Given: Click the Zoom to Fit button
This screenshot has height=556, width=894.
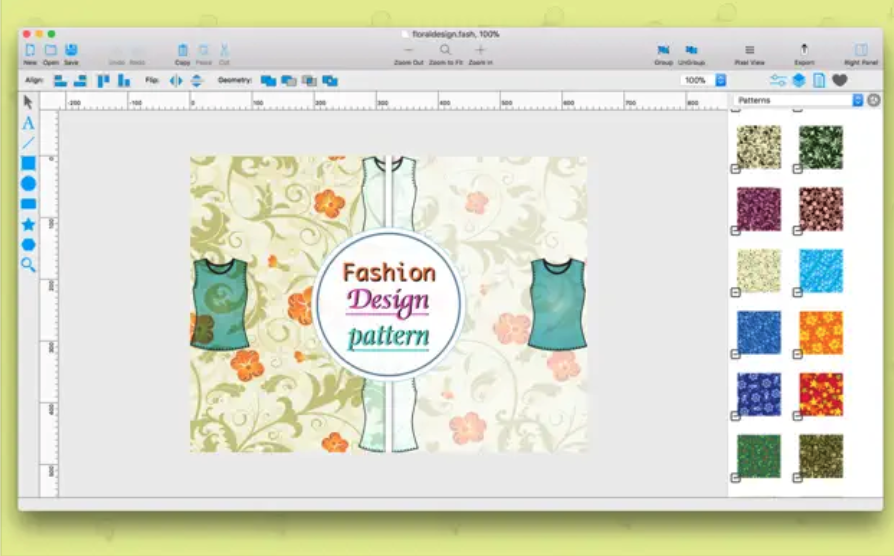Looking at the screenshot, I should click(445, 50).
